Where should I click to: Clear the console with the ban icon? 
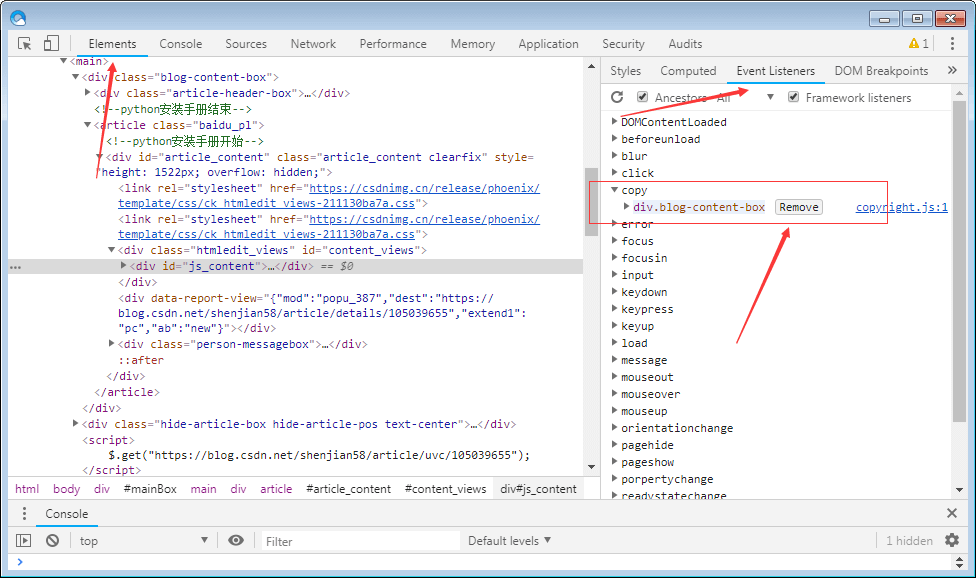click(52, 540)
